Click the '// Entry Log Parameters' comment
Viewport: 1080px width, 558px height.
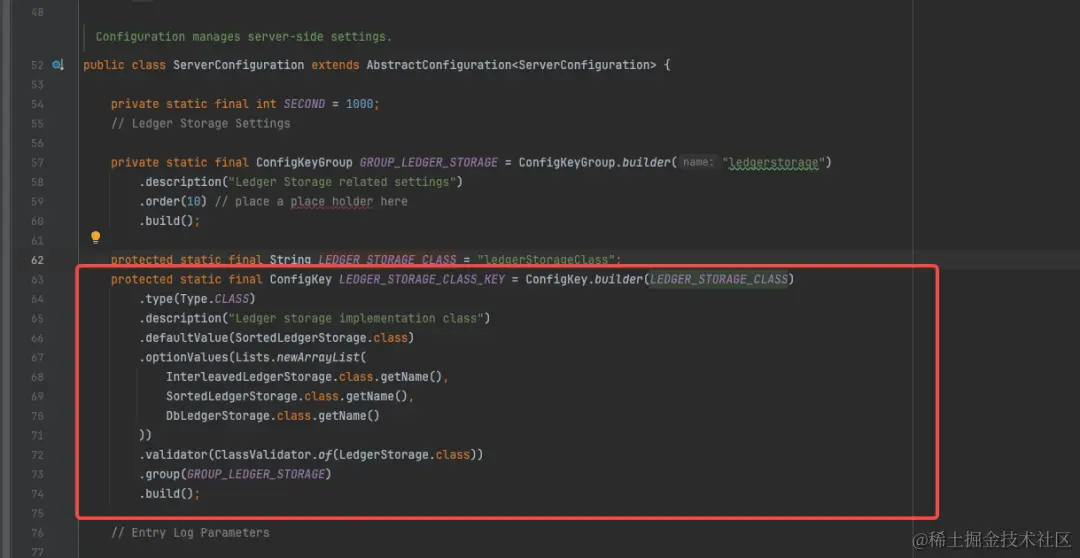click(x=190, y=533)
